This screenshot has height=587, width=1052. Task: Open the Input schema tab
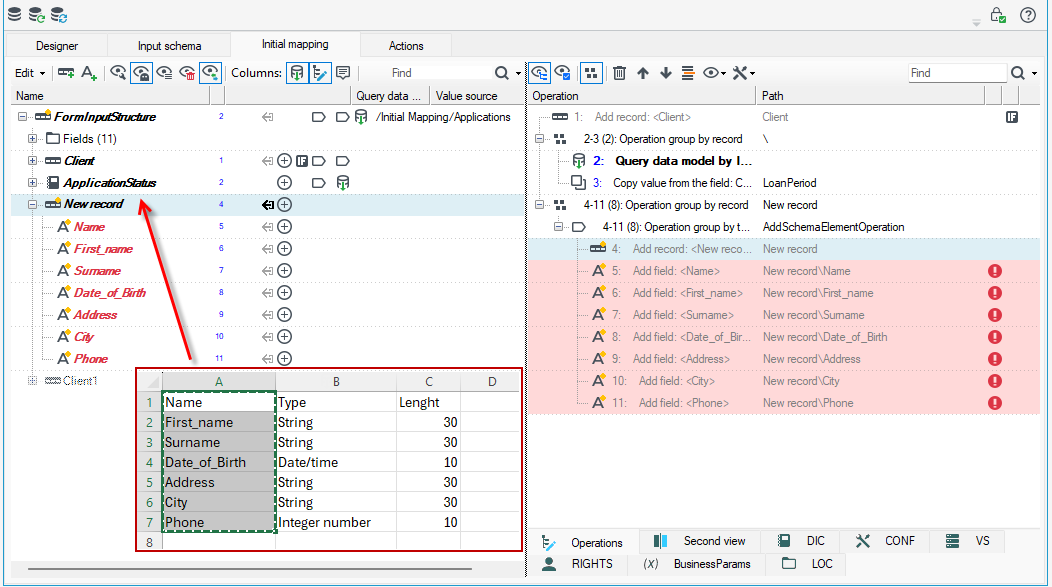tap(169, 46)
